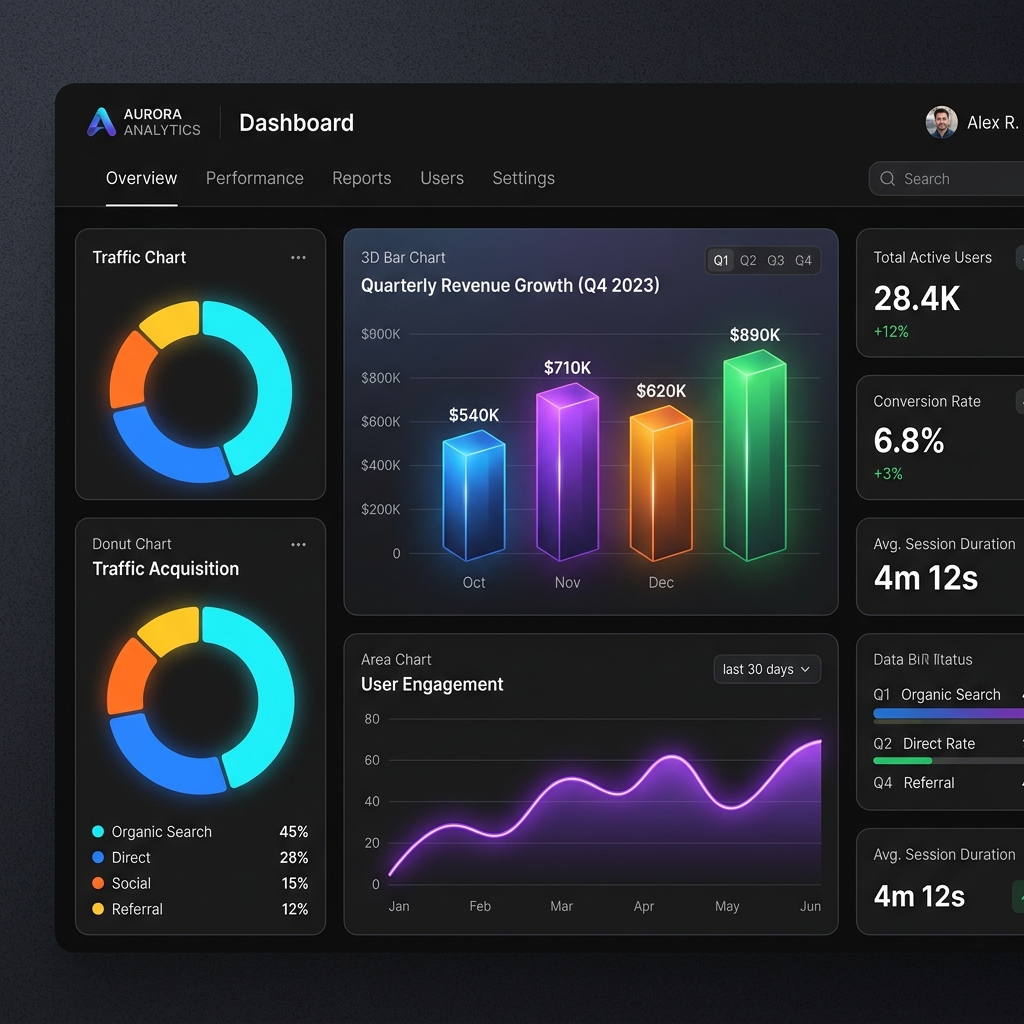Click Q1 Organic Search progress bar

point(948,714)
